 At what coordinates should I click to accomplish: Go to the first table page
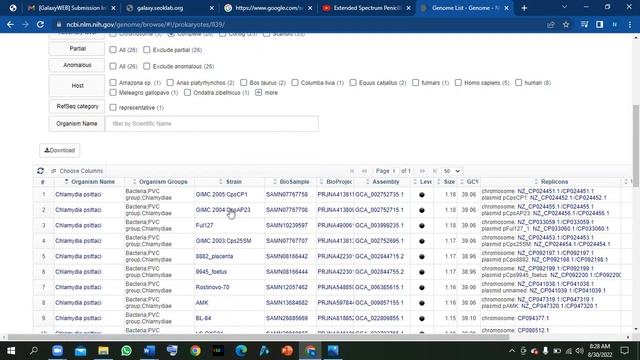click(352, 171)
